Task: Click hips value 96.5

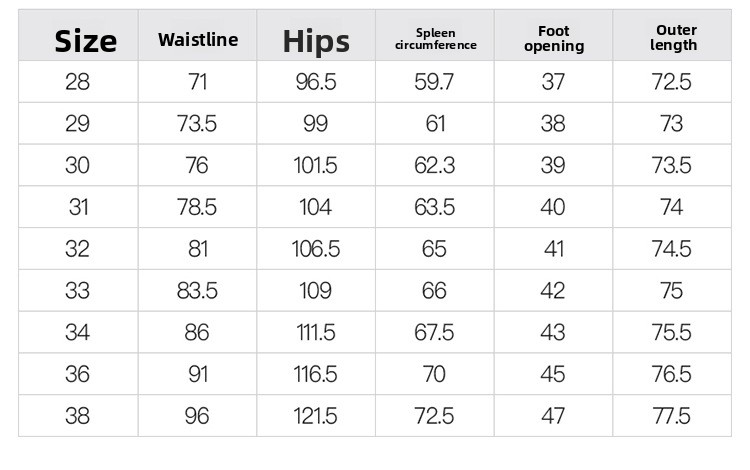Action: pos(316,82)
